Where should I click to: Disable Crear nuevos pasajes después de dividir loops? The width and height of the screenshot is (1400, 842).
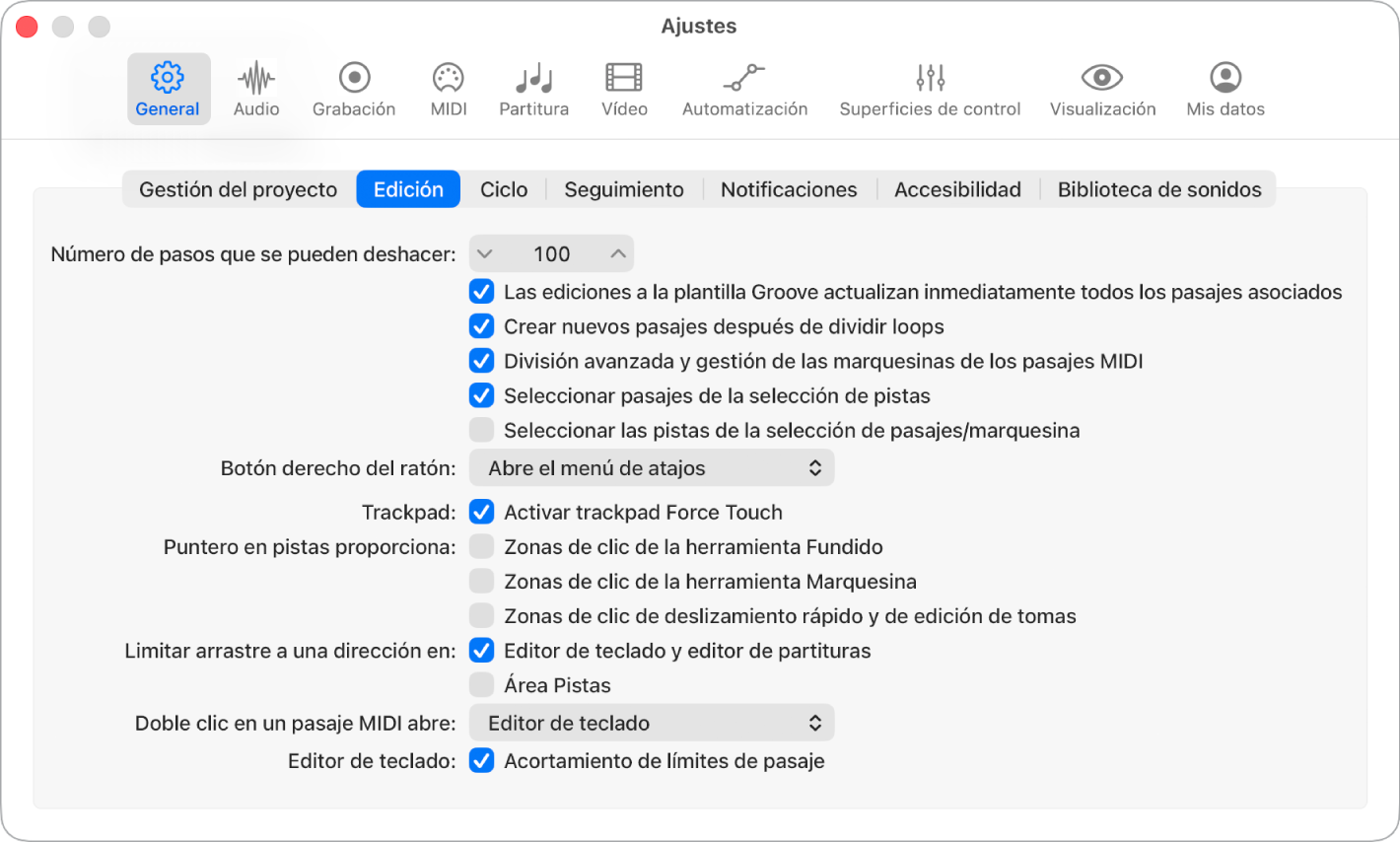coord(481,326)
